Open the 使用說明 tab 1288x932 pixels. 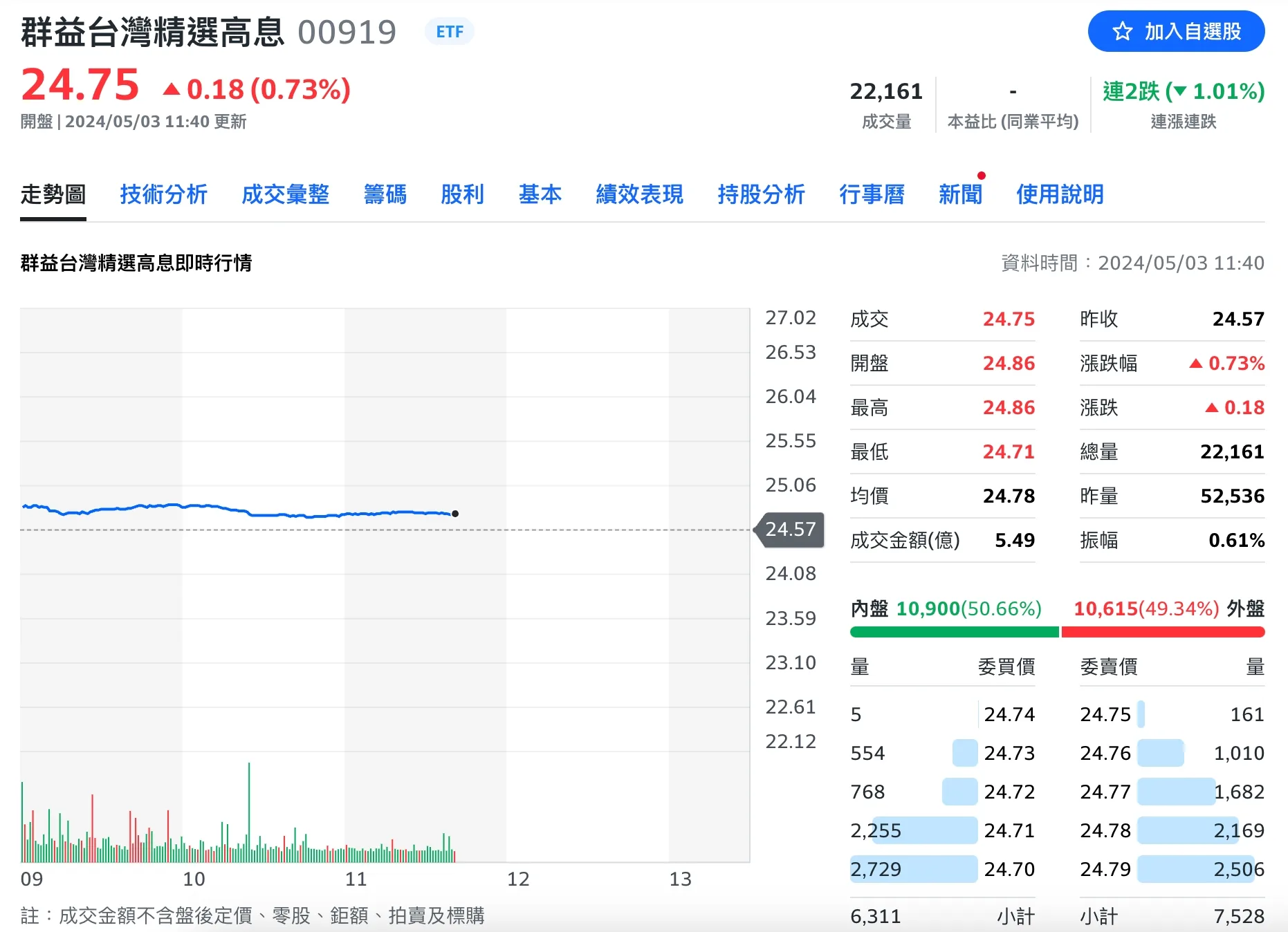tap(1060, 194)
